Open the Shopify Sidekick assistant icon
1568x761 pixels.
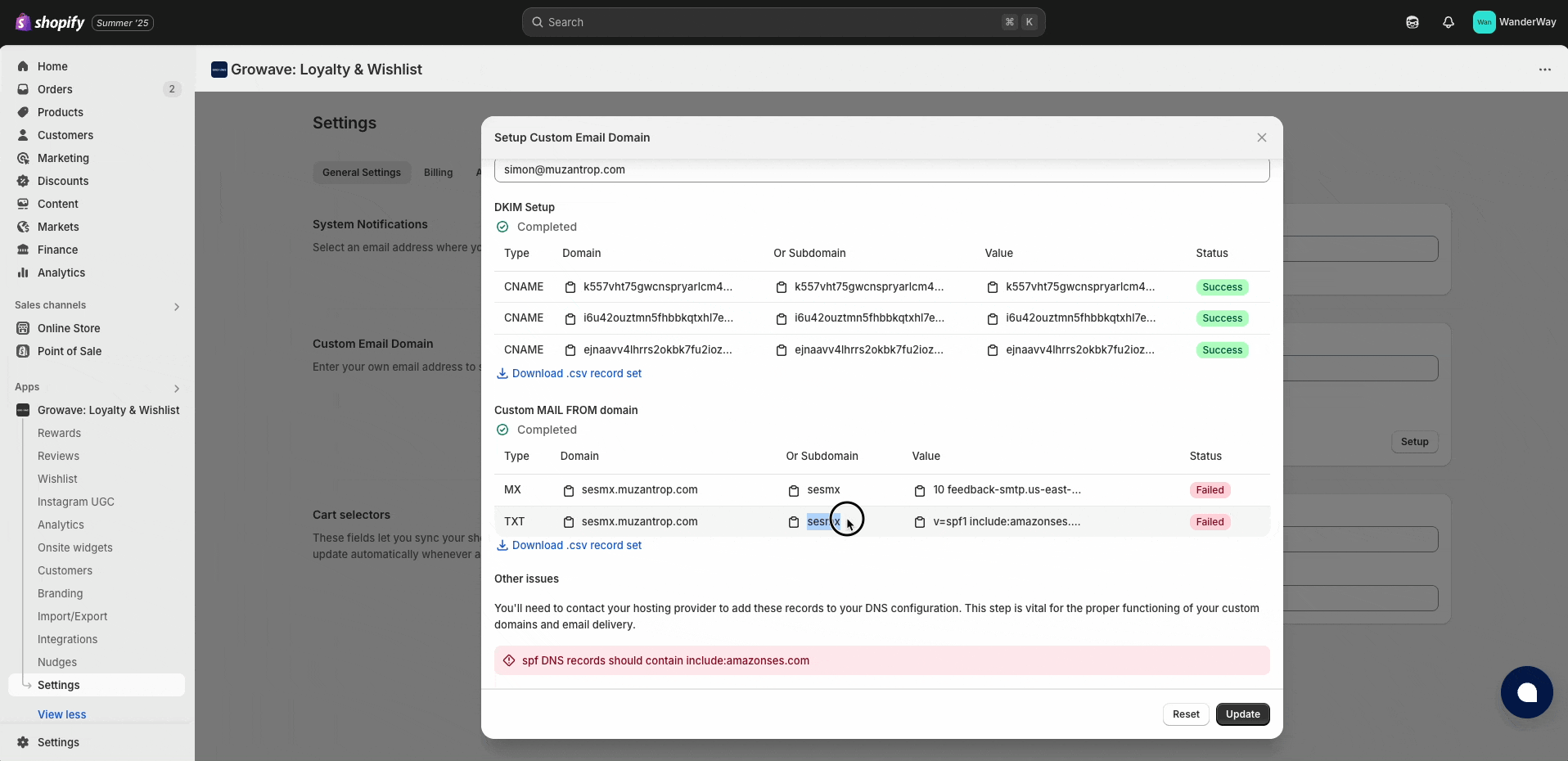coord(1413,22)
